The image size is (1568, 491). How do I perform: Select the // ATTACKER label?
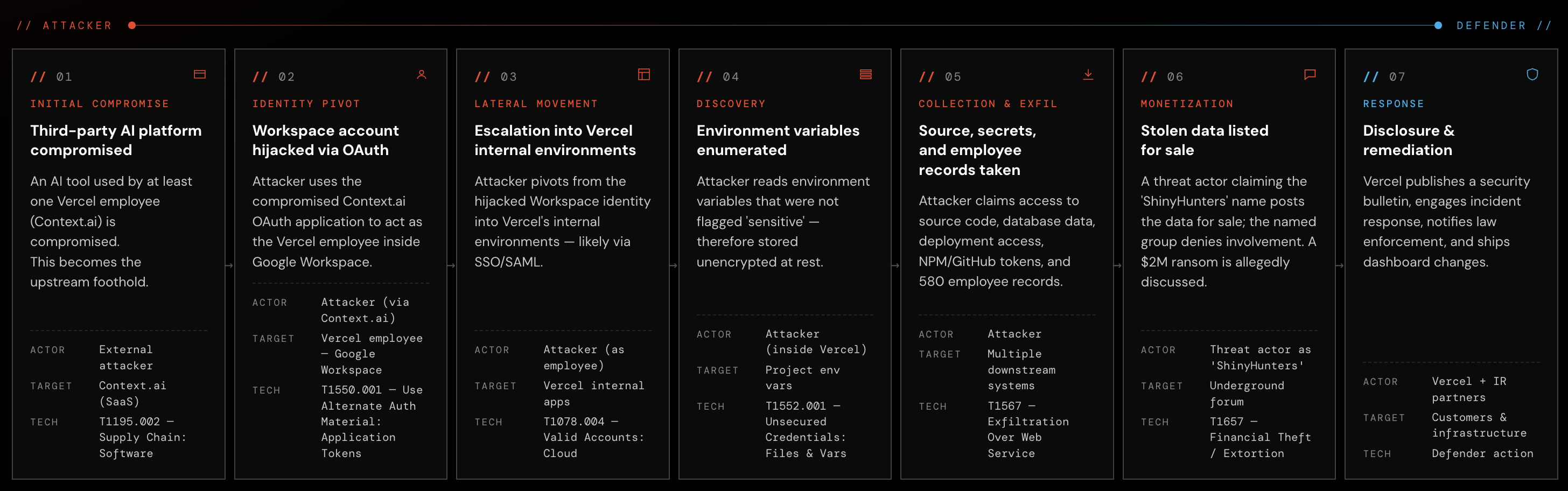point(65,25)
